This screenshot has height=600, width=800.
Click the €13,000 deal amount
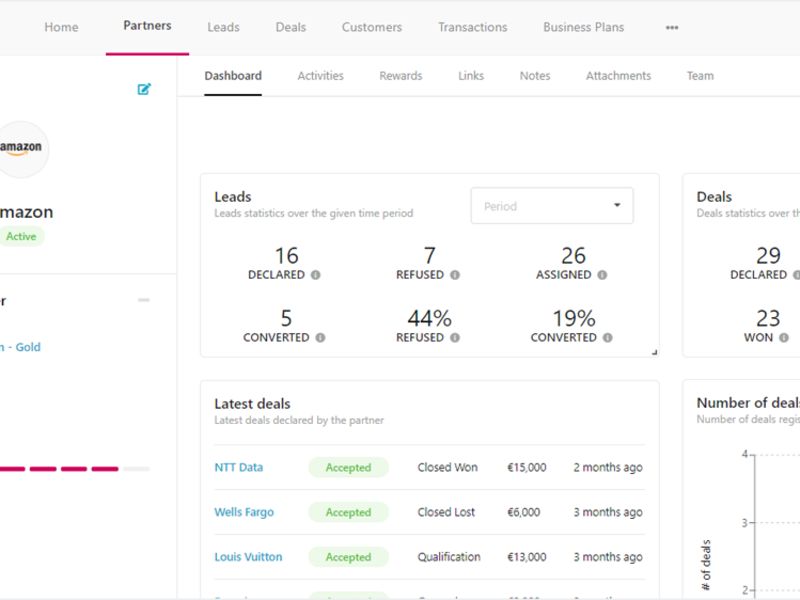(527, 557)
